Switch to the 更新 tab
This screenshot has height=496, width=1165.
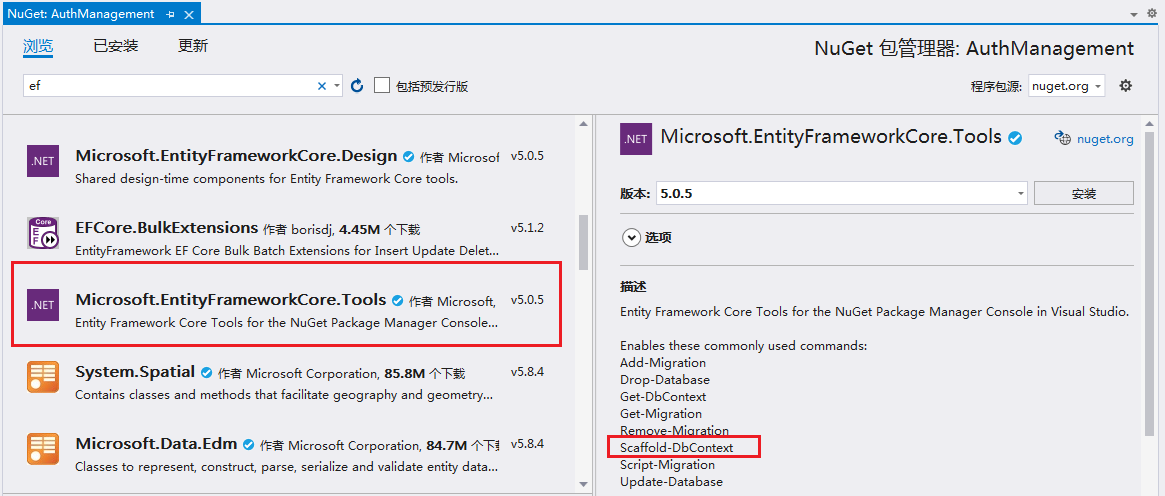(x=193, y=46)
